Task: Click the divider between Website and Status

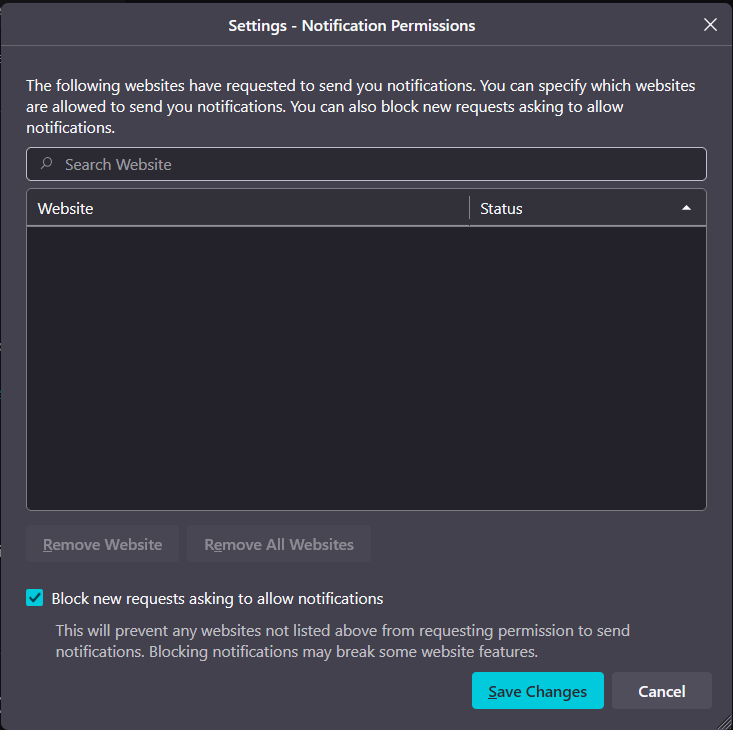Action: click(469, 208)
